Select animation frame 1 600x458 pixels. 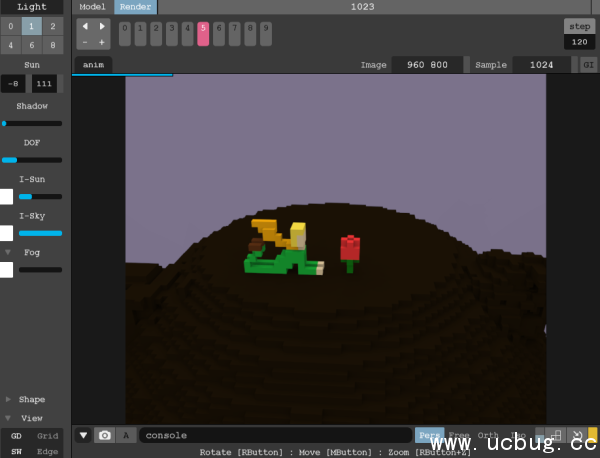tap(140, 34)
